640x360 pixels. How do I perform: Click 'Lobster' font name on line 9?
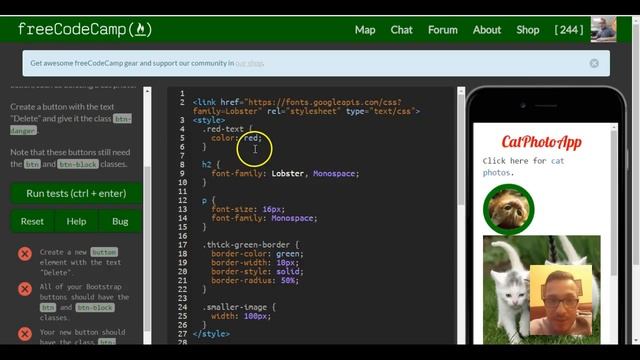coord(287,173)
